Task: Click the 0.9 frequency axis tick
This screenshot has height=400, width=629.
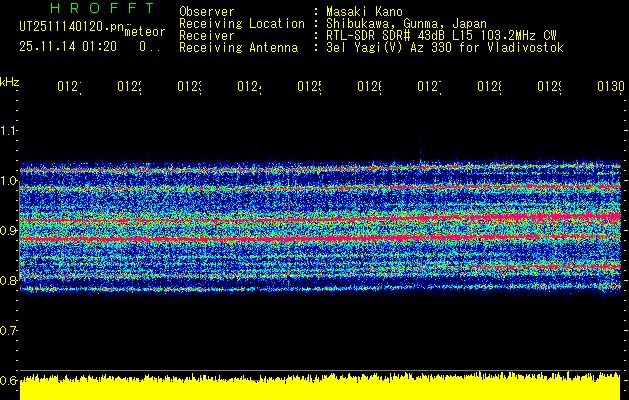Action: [9, 231]
